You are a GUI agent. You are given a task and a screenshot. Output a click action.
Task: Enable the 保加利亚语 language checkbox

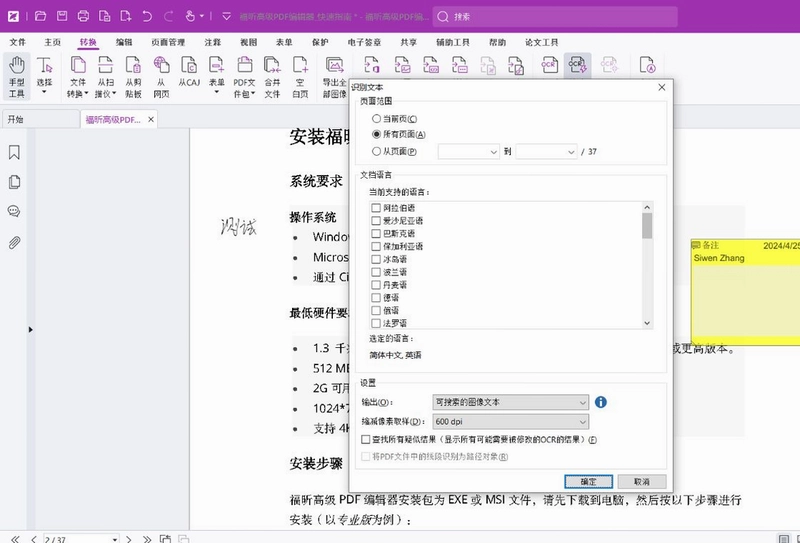tap(376, 246)
